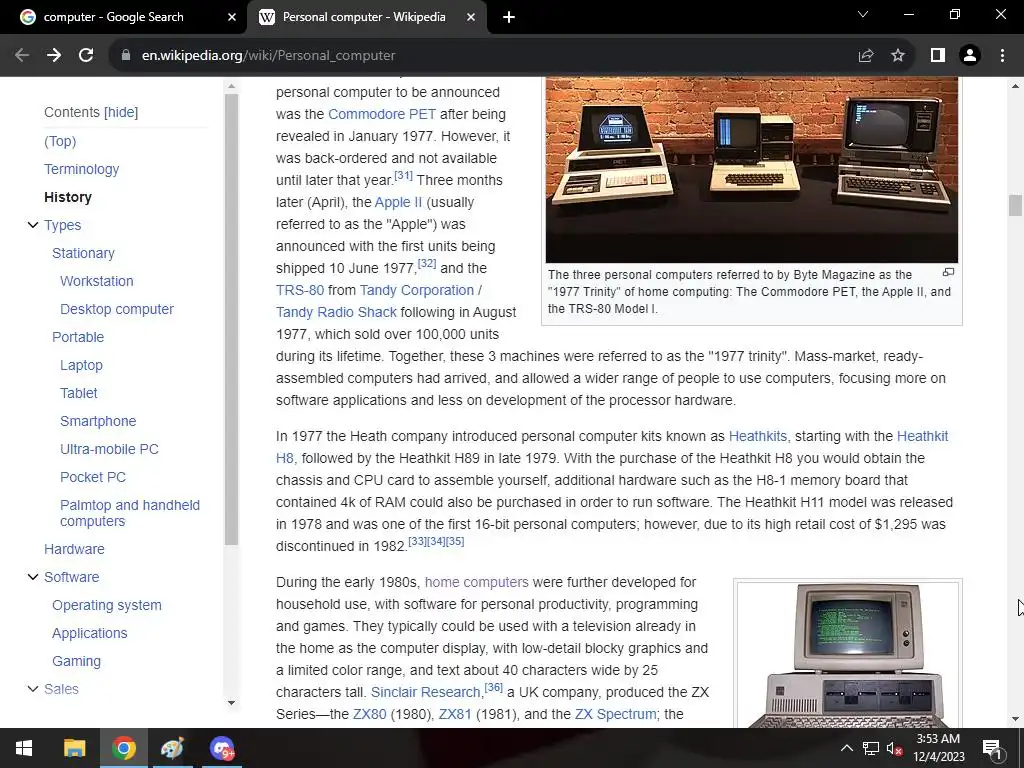
Task: Share this page using the share icon
Action: (866, 56)
